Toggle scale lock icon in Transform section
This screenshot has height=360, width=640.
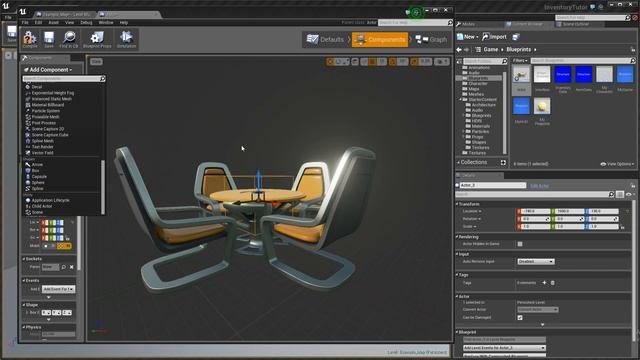(622, 227)
